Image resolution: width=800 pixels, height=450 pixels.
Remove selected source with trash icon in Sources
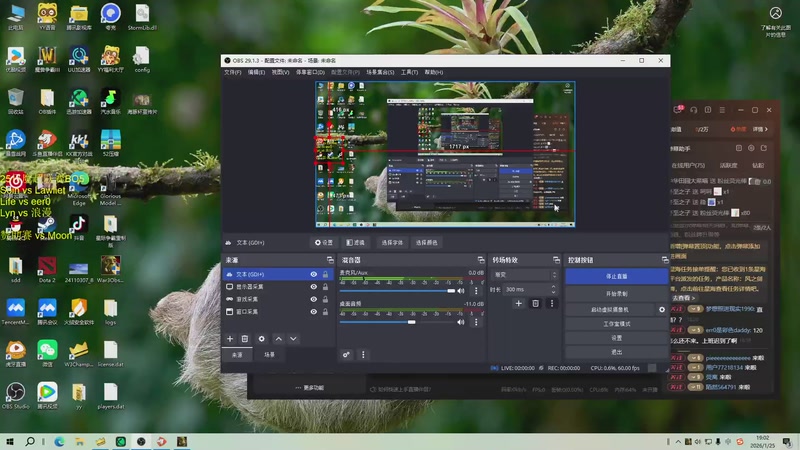coord(245,339)
